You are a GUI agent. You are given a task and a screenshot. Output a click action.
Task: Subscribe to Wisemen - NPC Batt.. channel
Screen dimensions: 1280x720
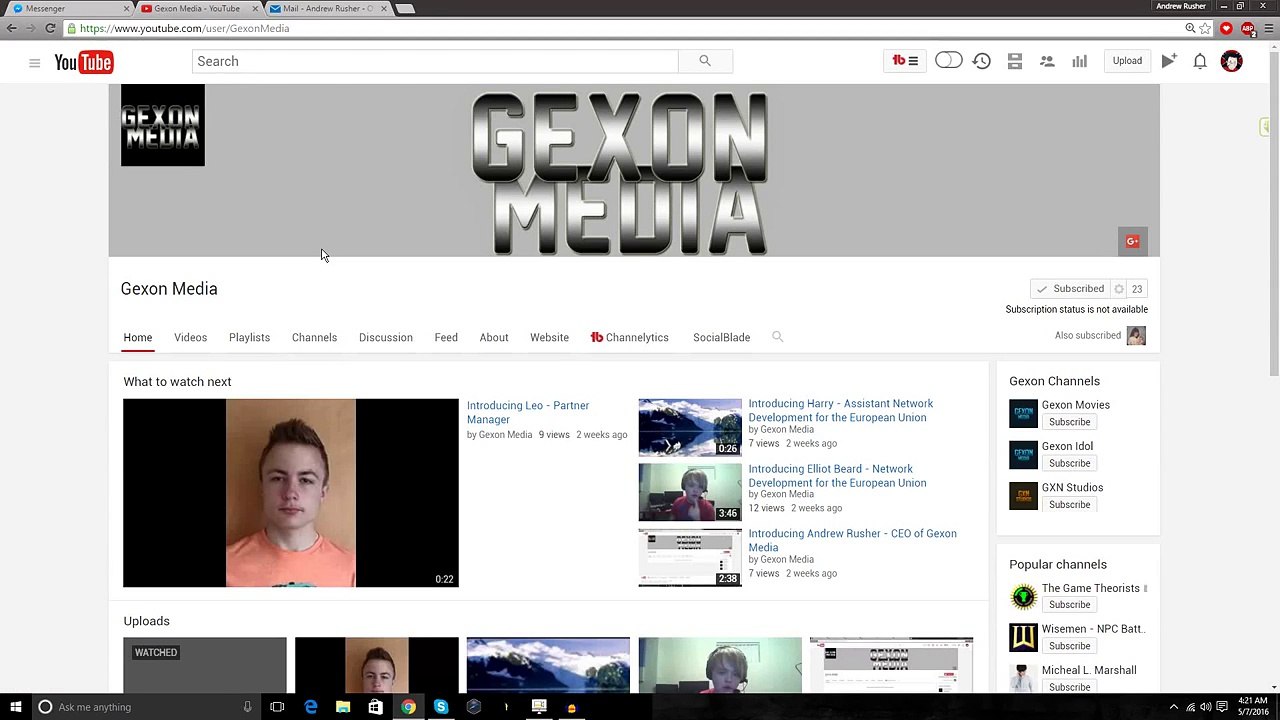coord(1069,646)
